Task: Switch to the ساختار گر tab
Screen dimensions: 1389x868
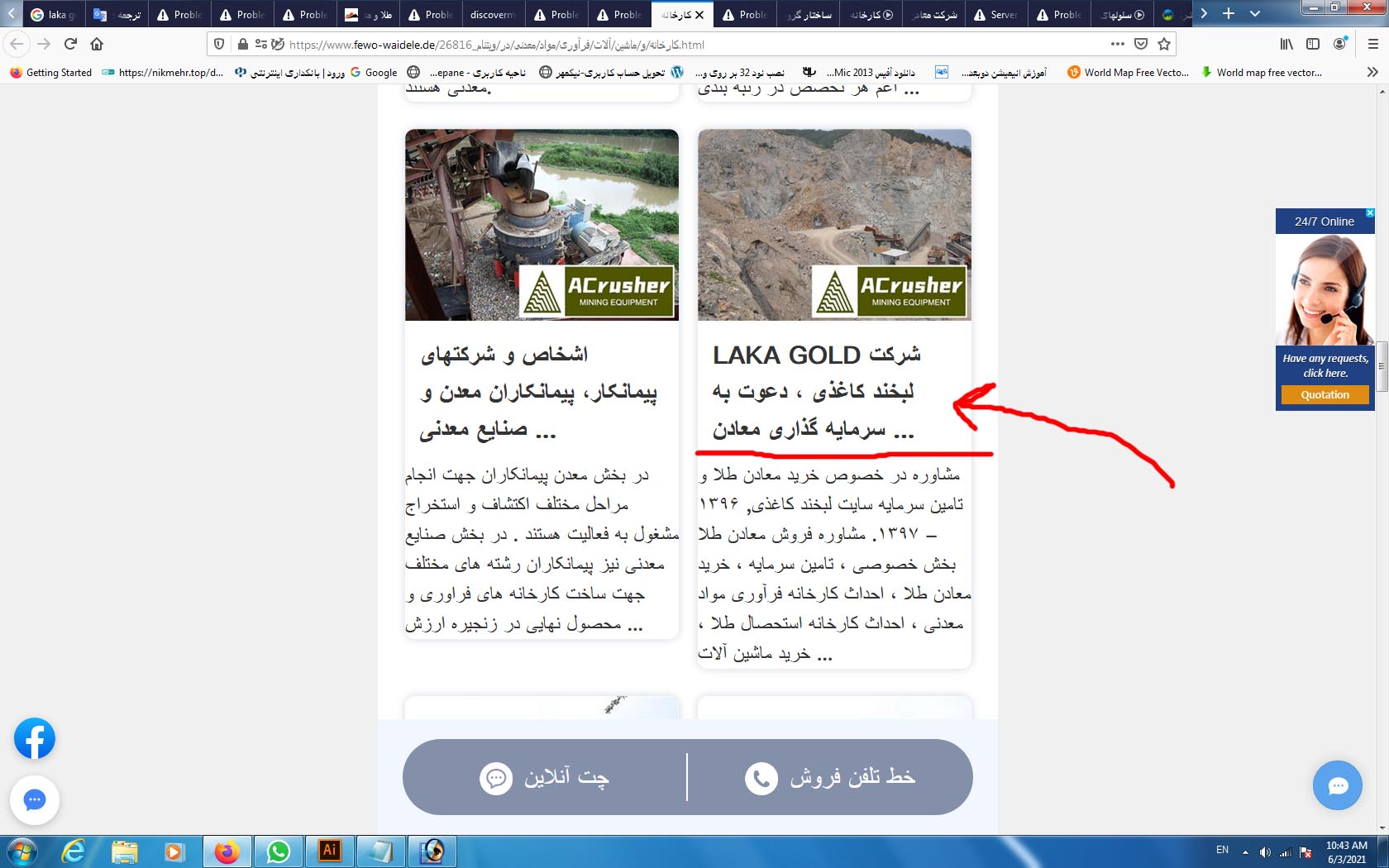Action: (x=808, y=14)
